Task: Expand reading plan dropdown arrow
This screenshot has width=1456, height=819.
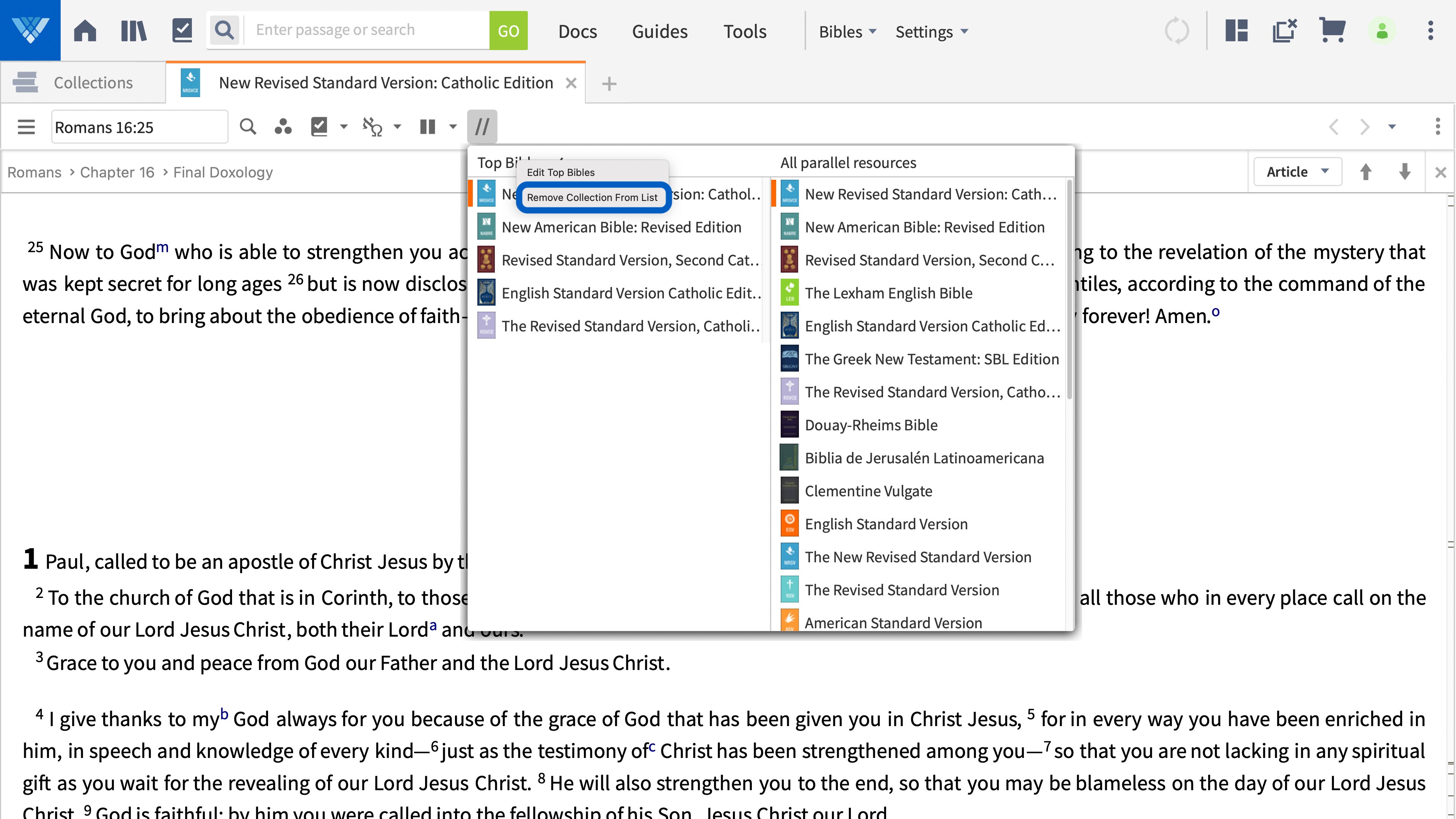Action: tap(343, 127)
